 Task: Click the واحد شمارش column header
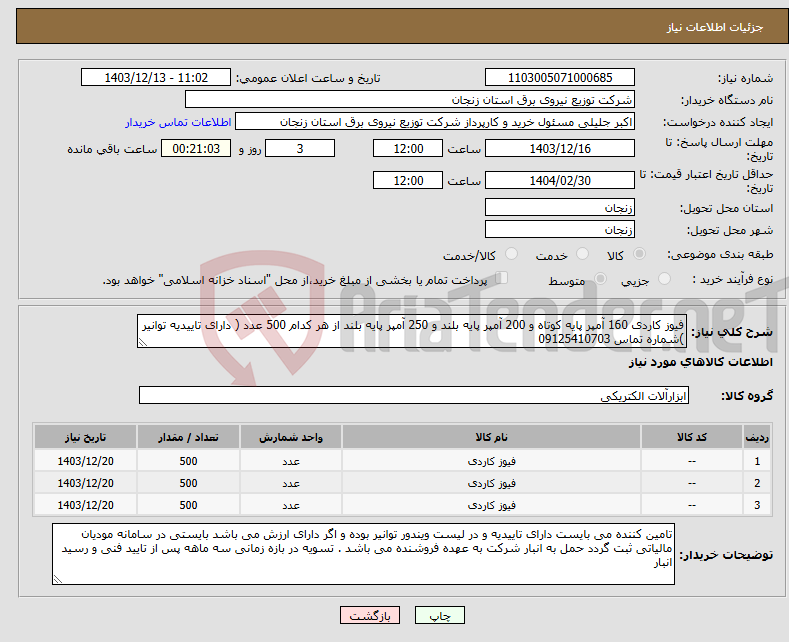tap(291, 437)
